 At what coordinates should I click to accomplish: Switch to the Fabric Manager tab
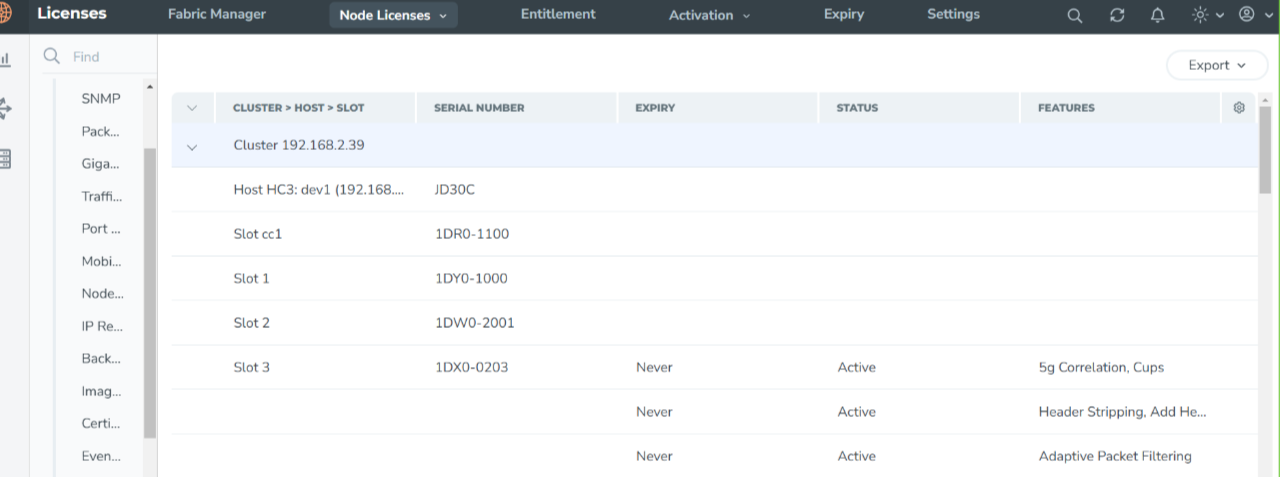217,14
